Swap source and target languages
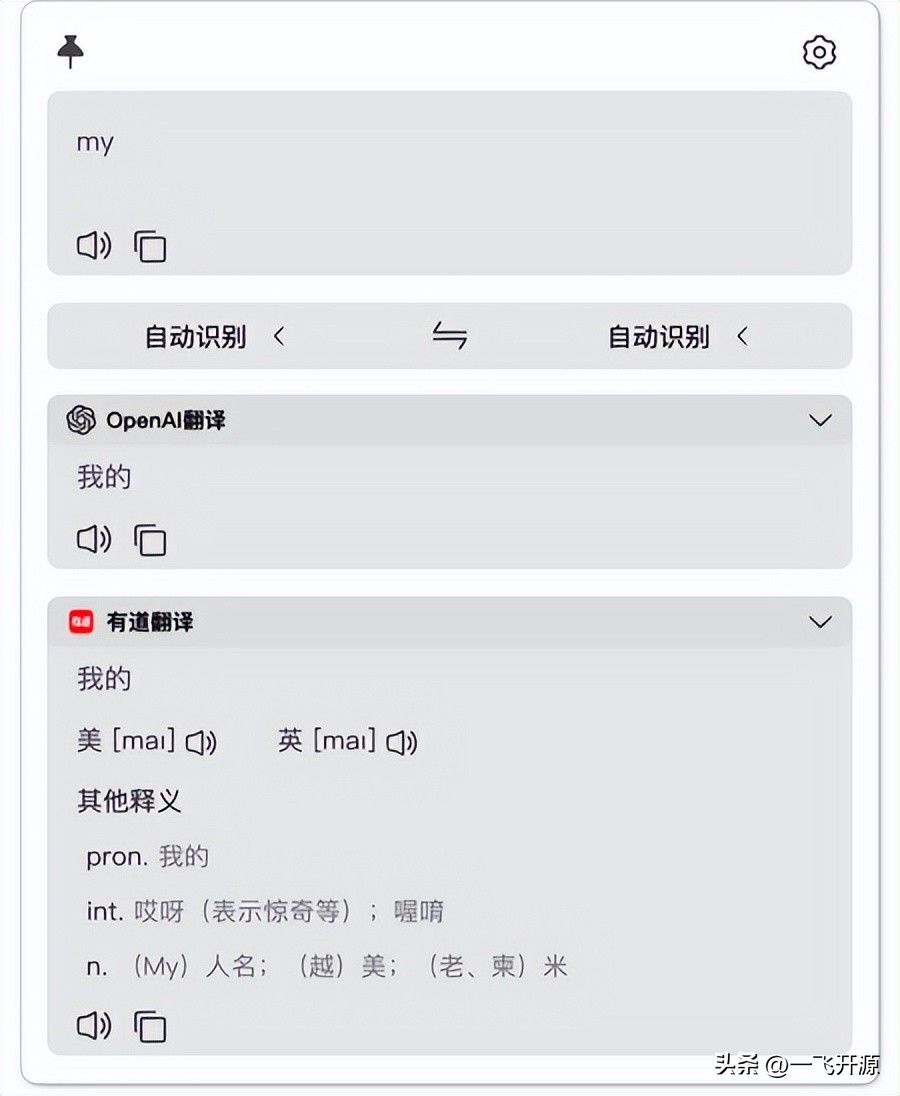Image resolution: width=900 pixels, height=1096 pixels. click(x=449, y=337)
